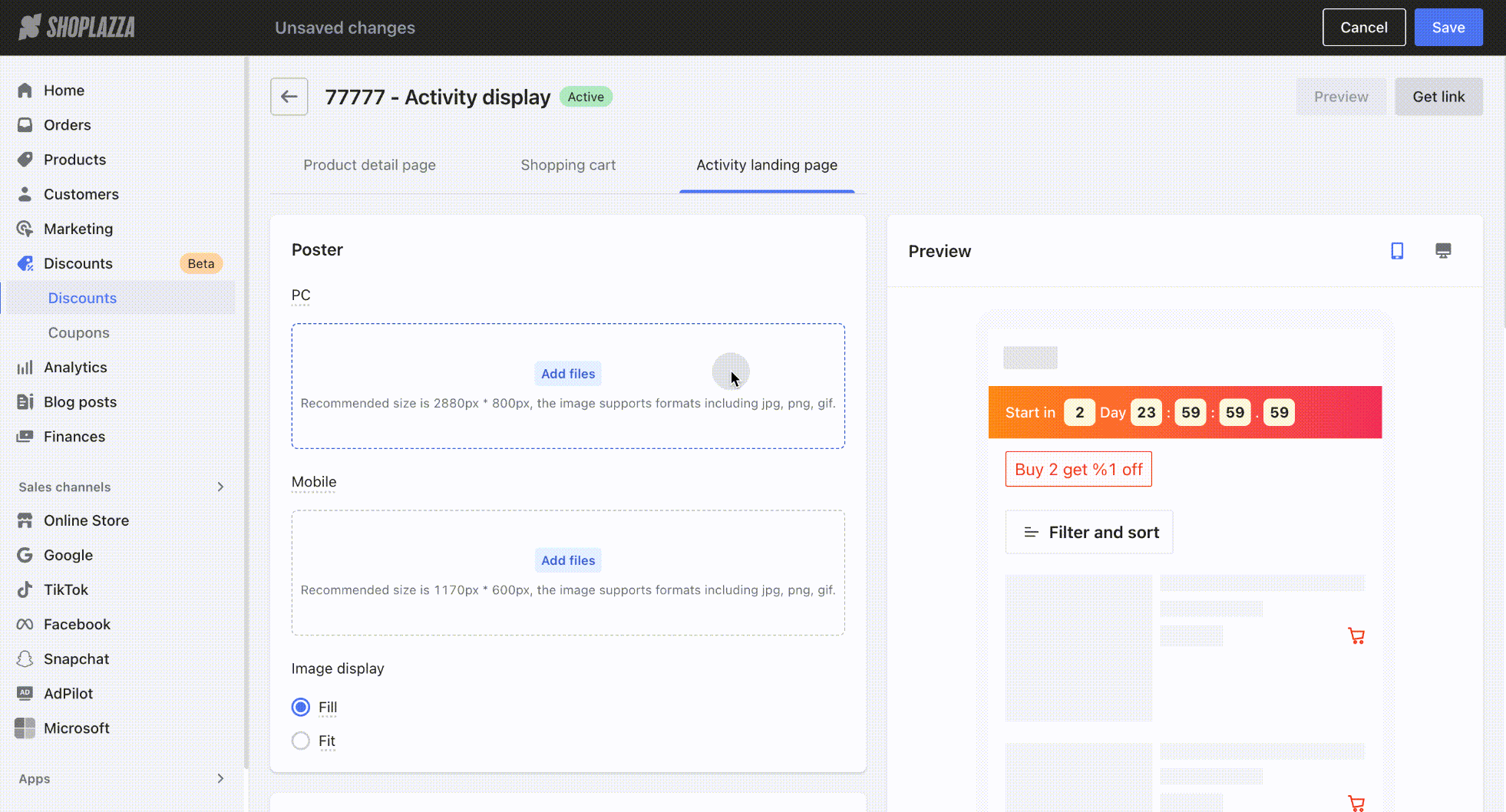The height and width of the screenshot is (812, 1506).
Task: Click the first product cart icon in preview
Action: pyautogui.click(x=1356, y=635)
